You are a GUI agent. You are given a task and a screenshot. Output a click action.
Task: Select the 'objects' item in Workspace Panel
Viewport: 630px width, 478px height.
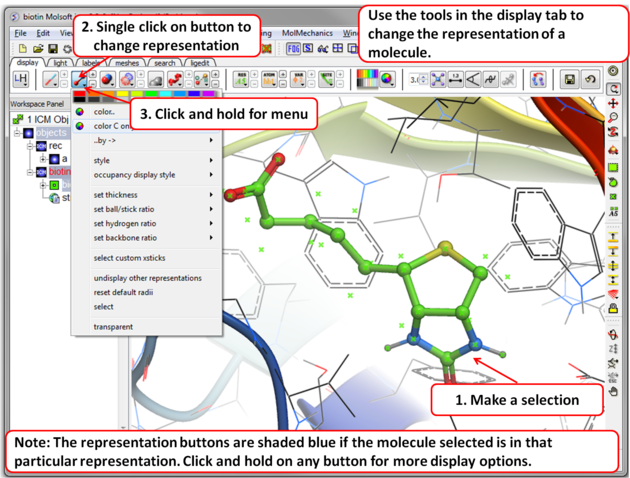pyautogui.click(x=50, y=133)
